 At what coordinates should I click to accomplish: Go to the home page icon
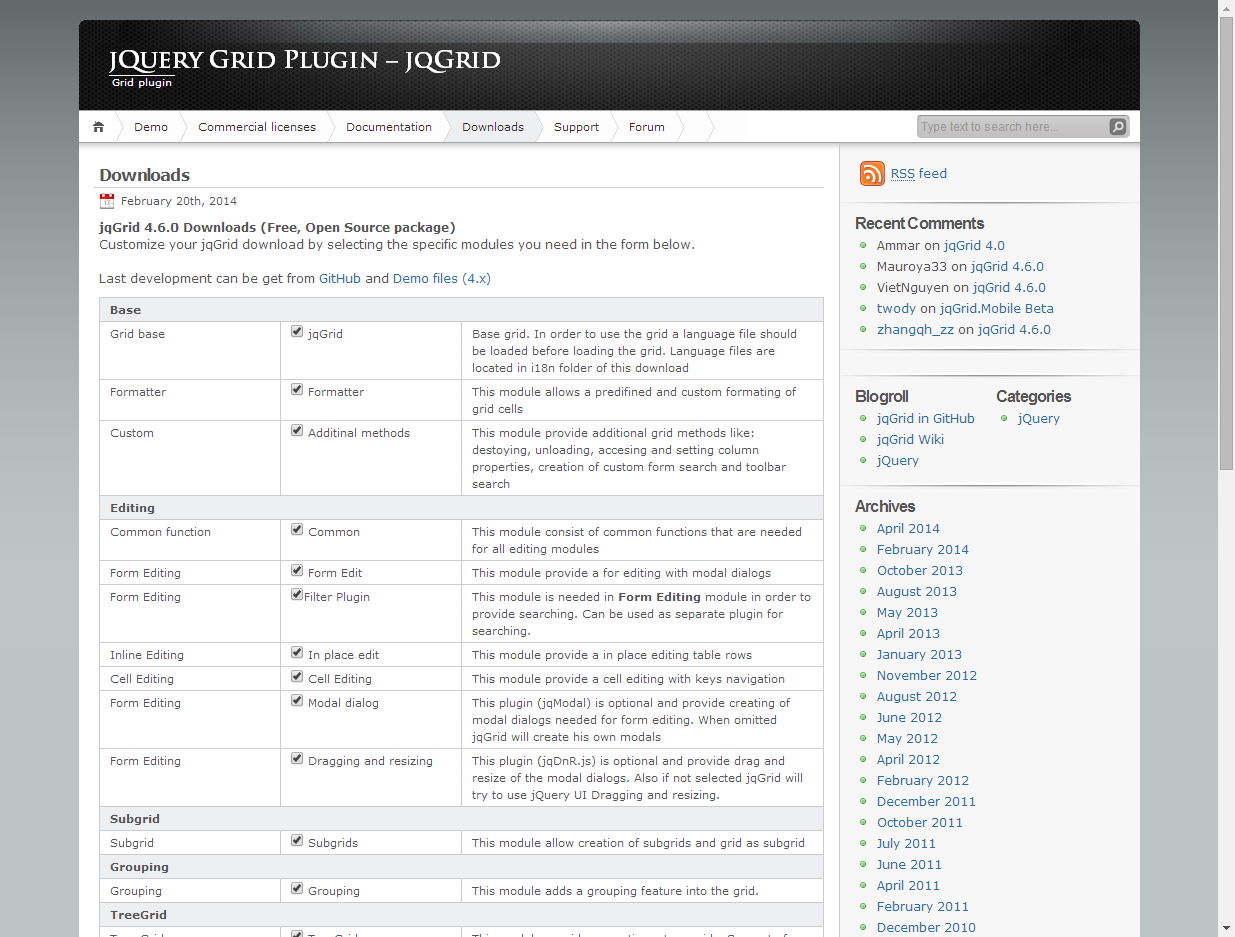click(98, 127)
